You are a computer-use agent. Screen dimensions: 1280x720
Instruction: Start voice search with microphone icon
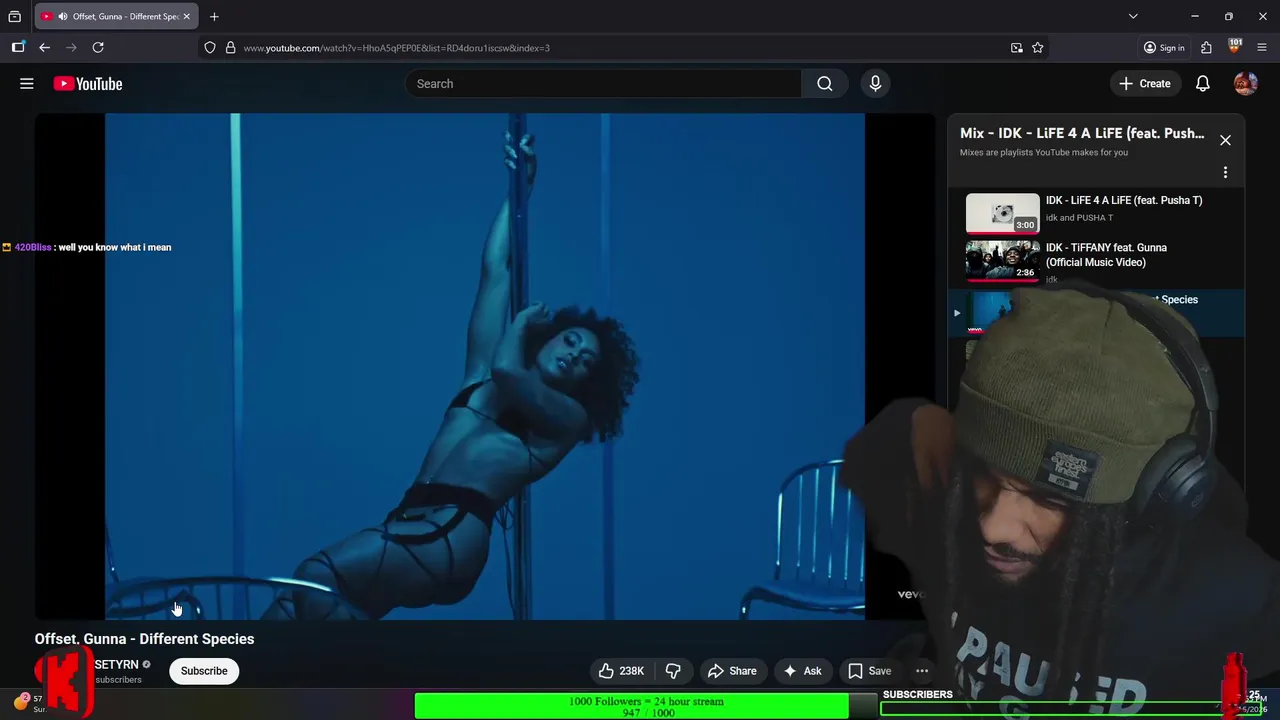[875, 84]
